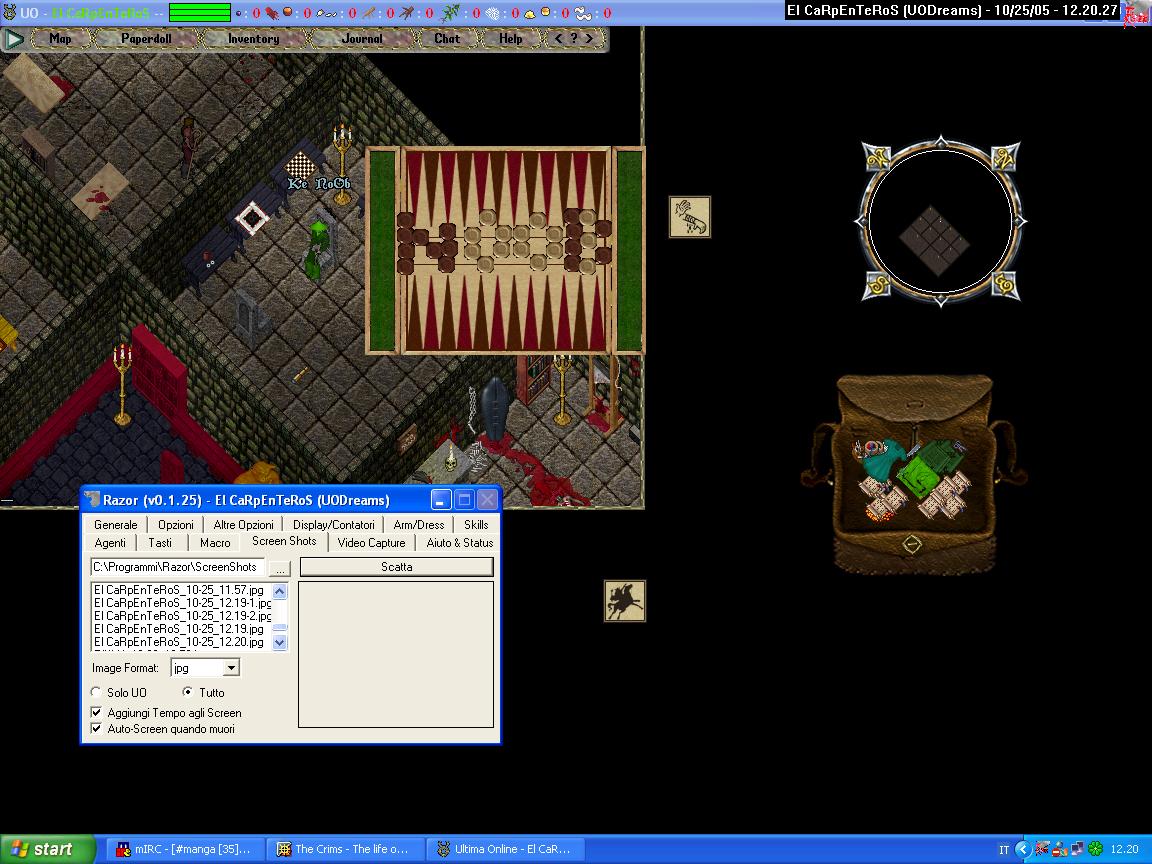Switch to the Macro tab
Screen dimensions: 1152x864
[215, 543]
